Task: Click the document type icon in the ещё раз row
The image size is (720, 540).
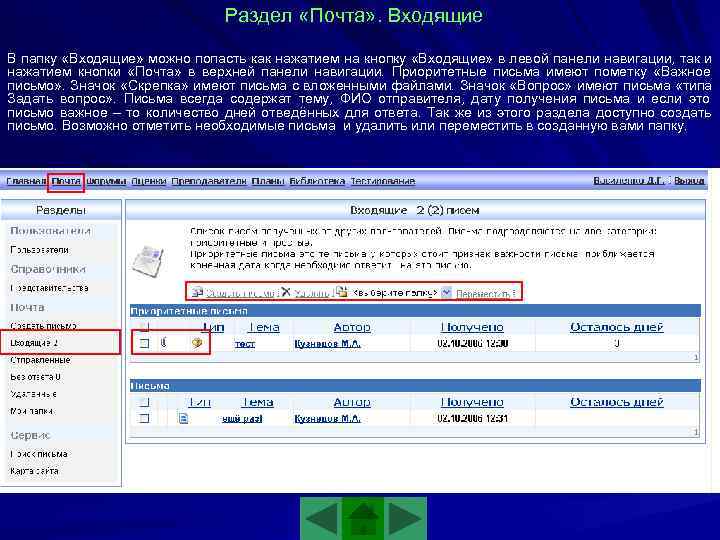Action: tap(183, 418)
